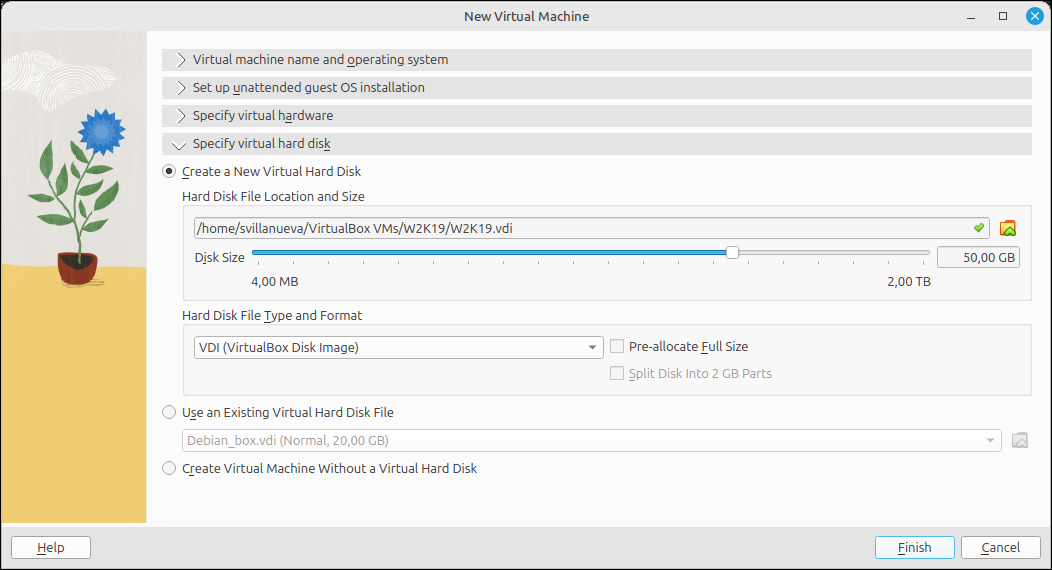Click in the 50,00 GB disk size field
This screenshot has height=570, width=1052.
[978, 258]
